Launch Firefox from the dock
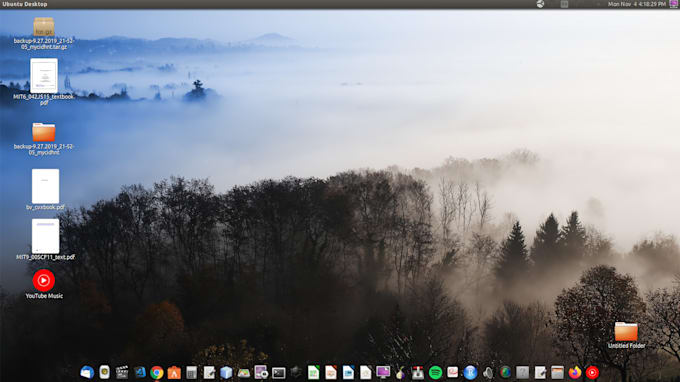Viewport: 680px width, 382px height. pos(575,372)
